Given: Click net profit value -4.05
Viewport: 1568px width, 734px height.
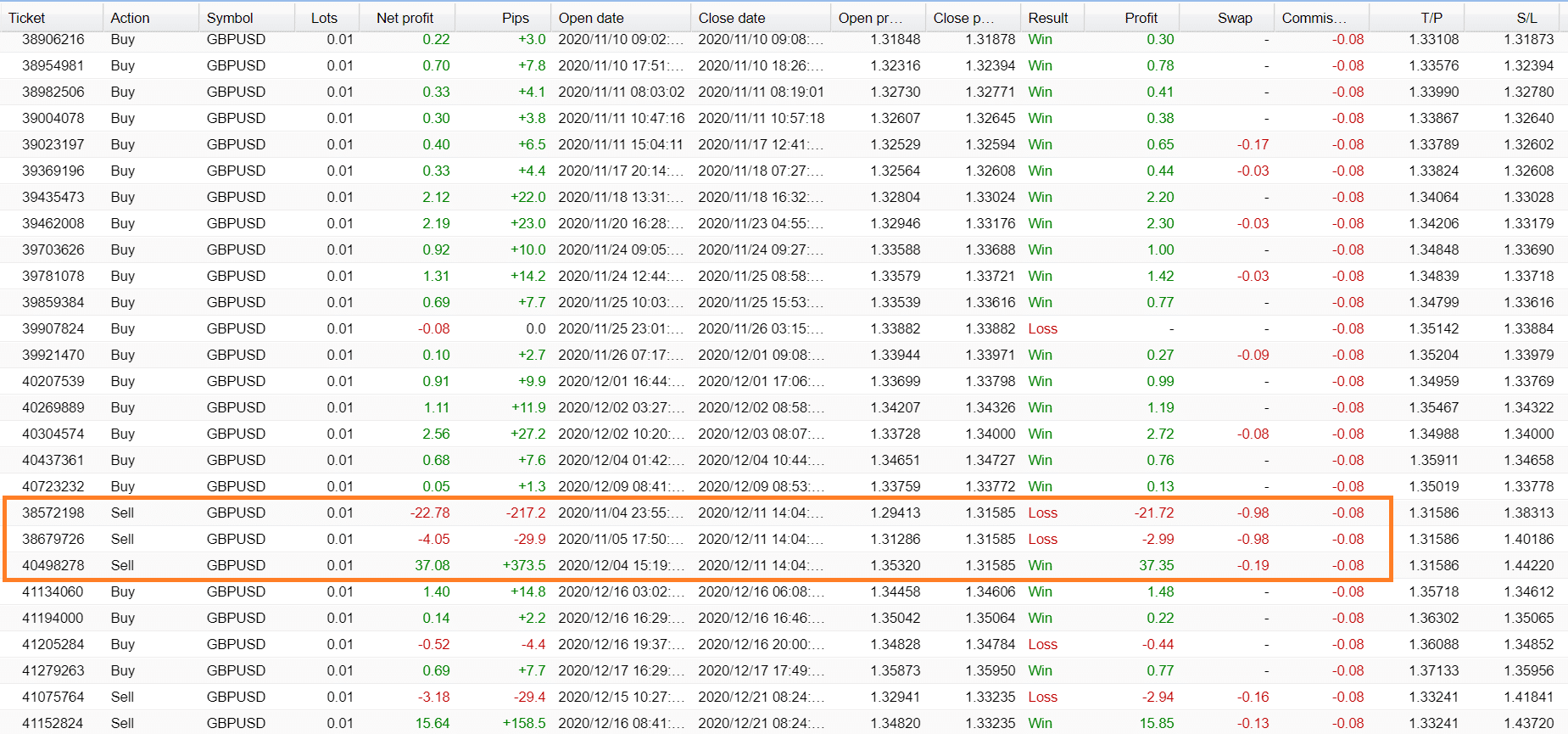Looking at the screenshot, I should point(433,539).
